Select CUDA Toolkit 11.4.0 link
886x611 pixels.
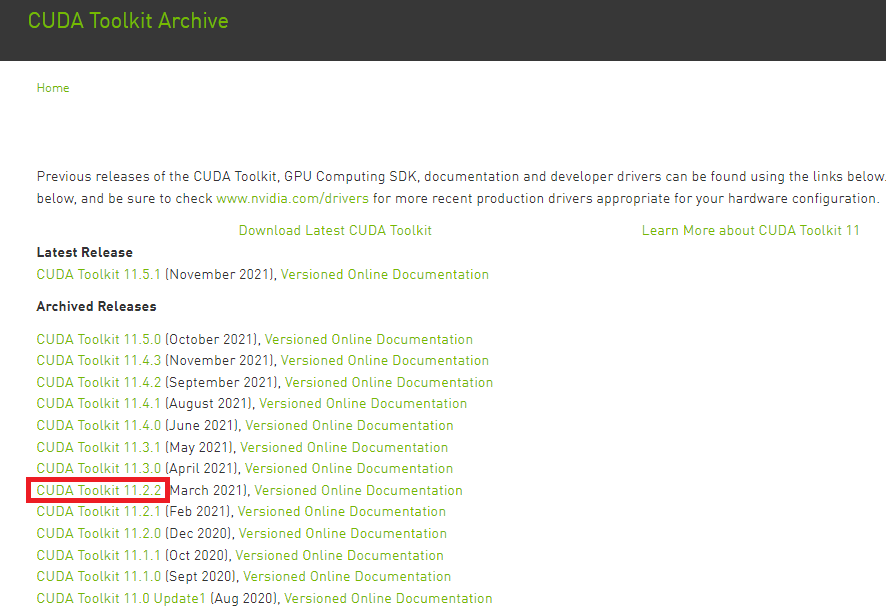[98, 426]
